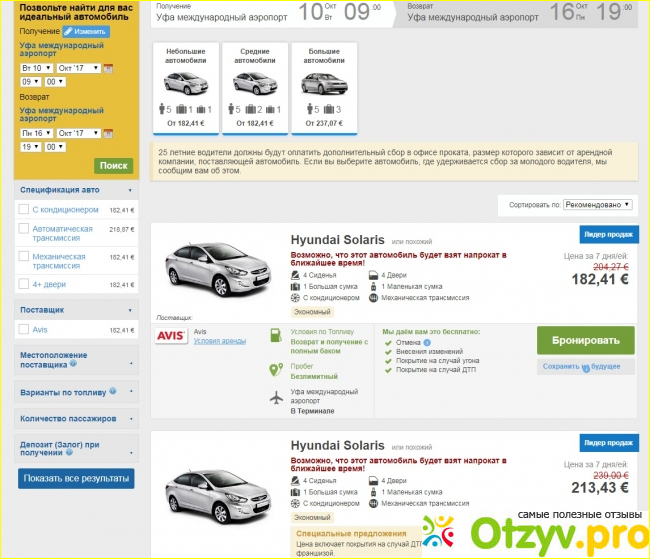This screenshot has height=559, width=650.
Task: Check the С кондиционером filter
Action: (x=24, y=210)
